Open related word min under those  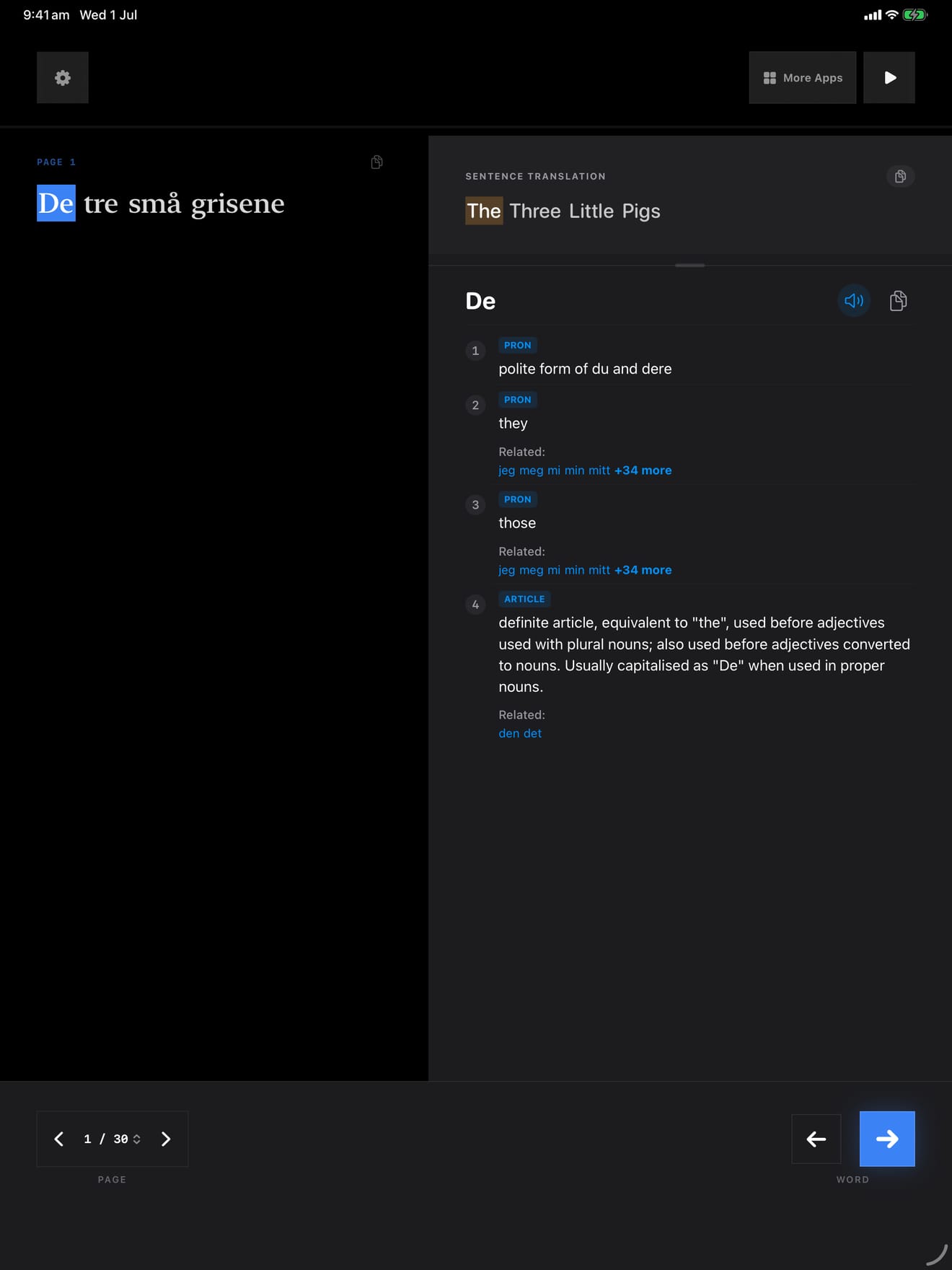pyautogui.click(x=574, y=569)
